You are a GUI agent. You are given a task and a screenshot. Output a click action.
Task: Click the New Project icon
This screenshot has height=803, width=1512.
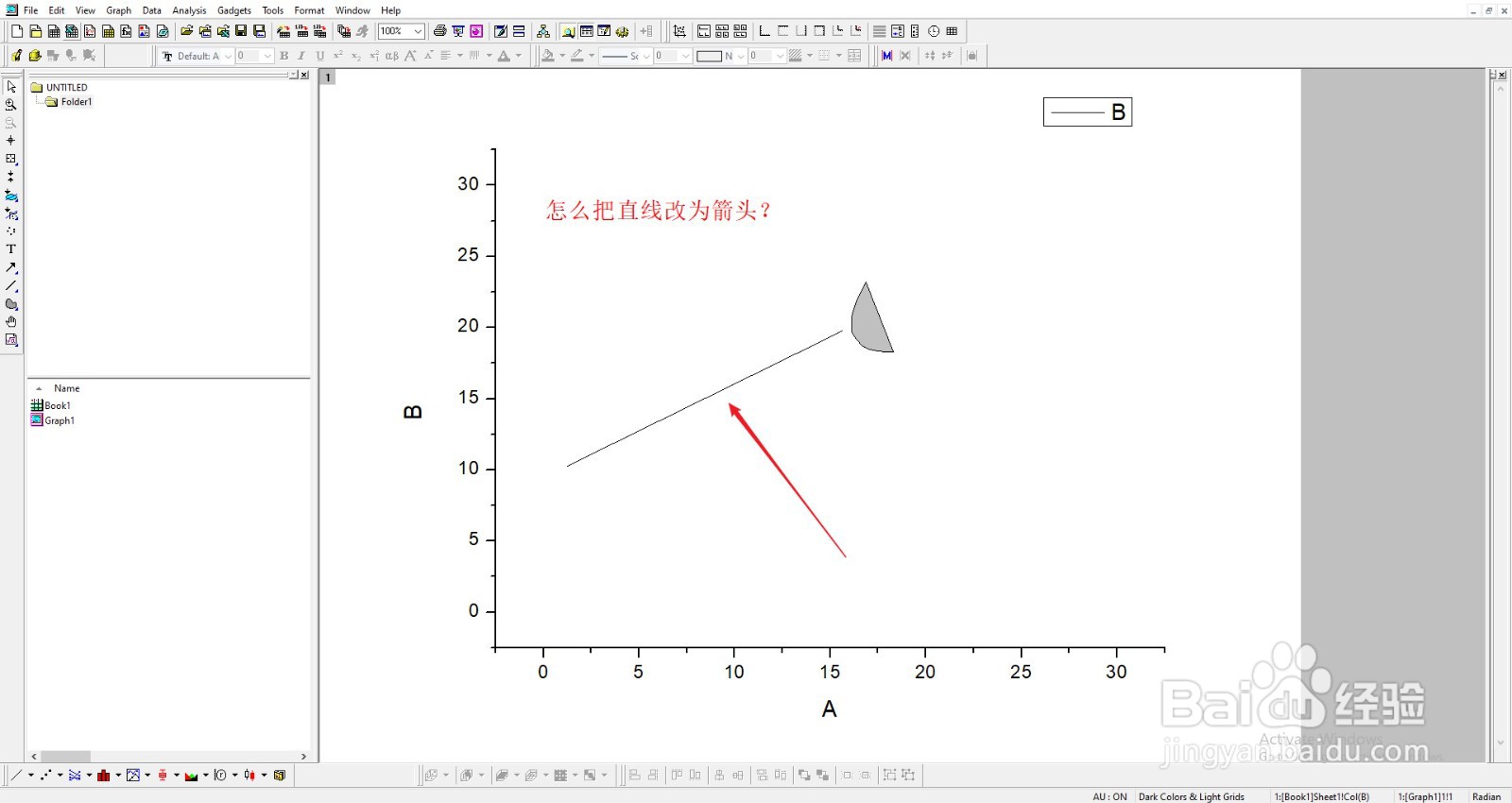(17, 31)
